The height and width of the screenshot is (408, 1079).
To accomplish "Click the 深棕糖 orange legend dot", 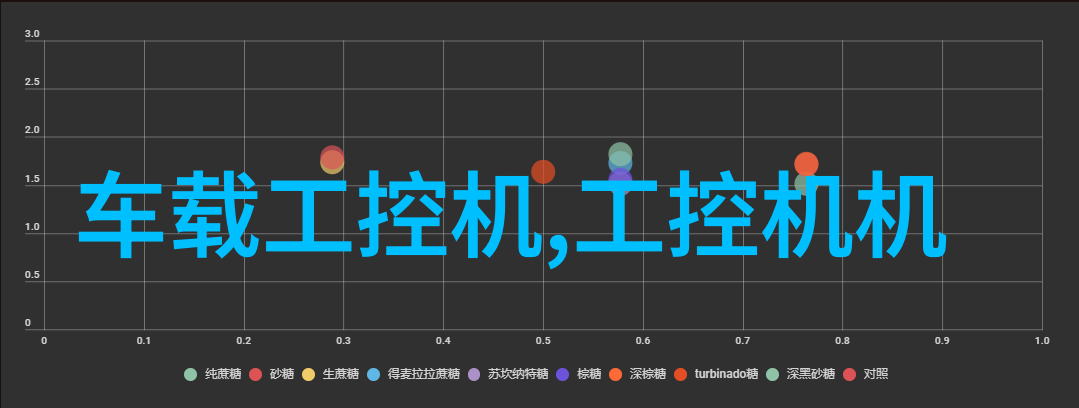I will [615, 374].
